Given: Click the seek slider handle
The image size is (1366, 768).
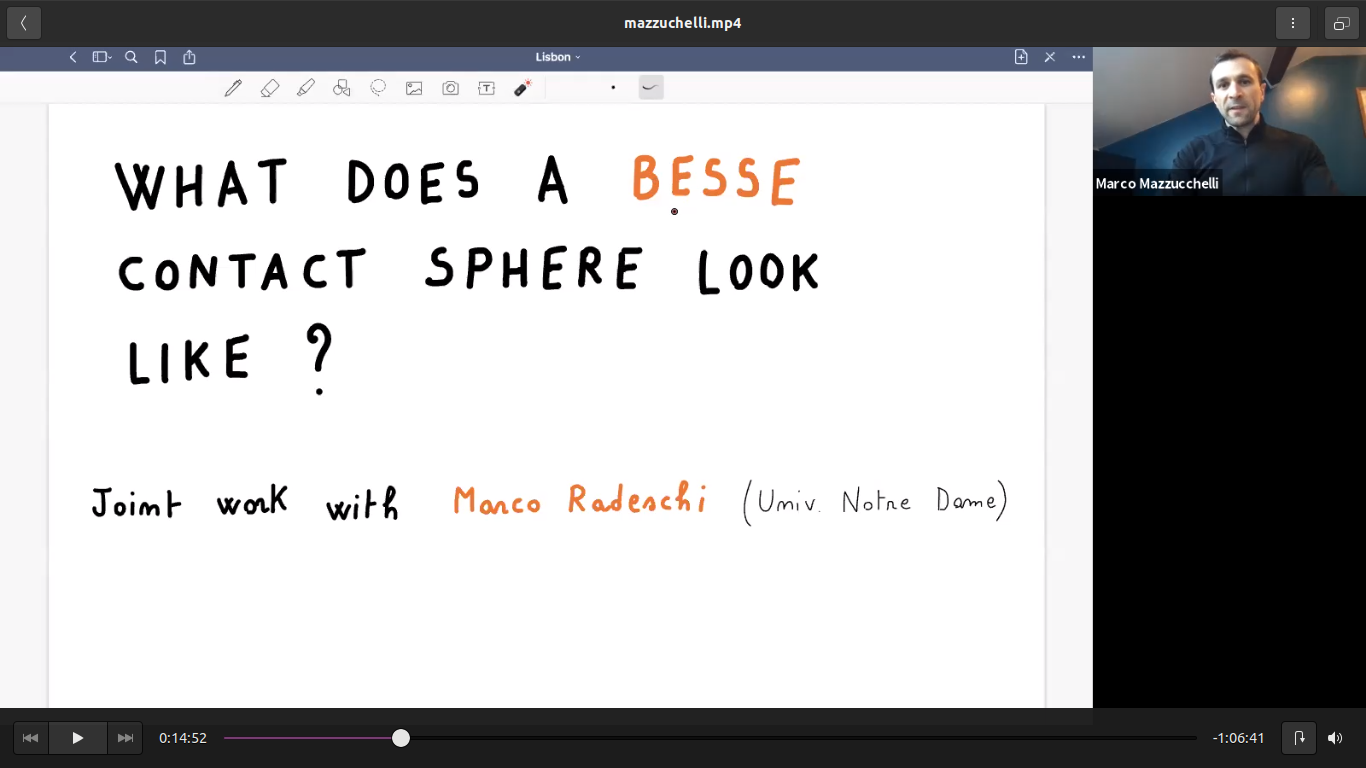Looking at the screenshot, I should 401,738.
